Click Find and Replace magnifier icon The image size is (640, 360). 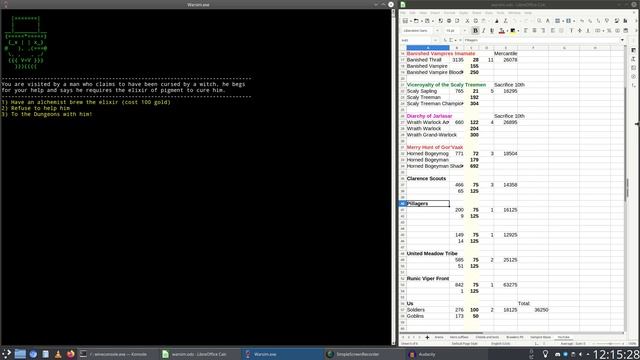pyautogui.click(x=539, y=21)
